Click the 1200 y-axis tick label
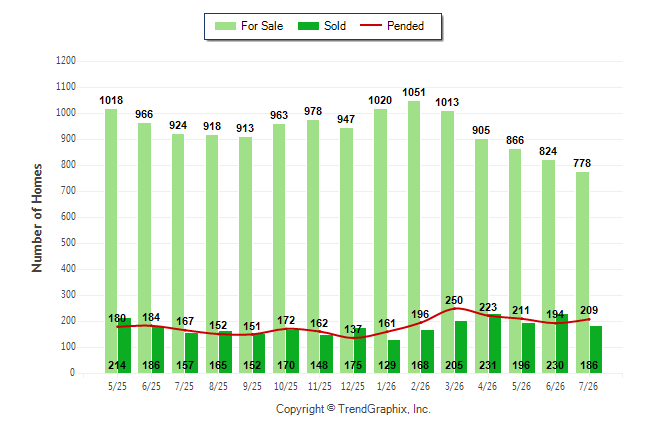 pos(66,61)
